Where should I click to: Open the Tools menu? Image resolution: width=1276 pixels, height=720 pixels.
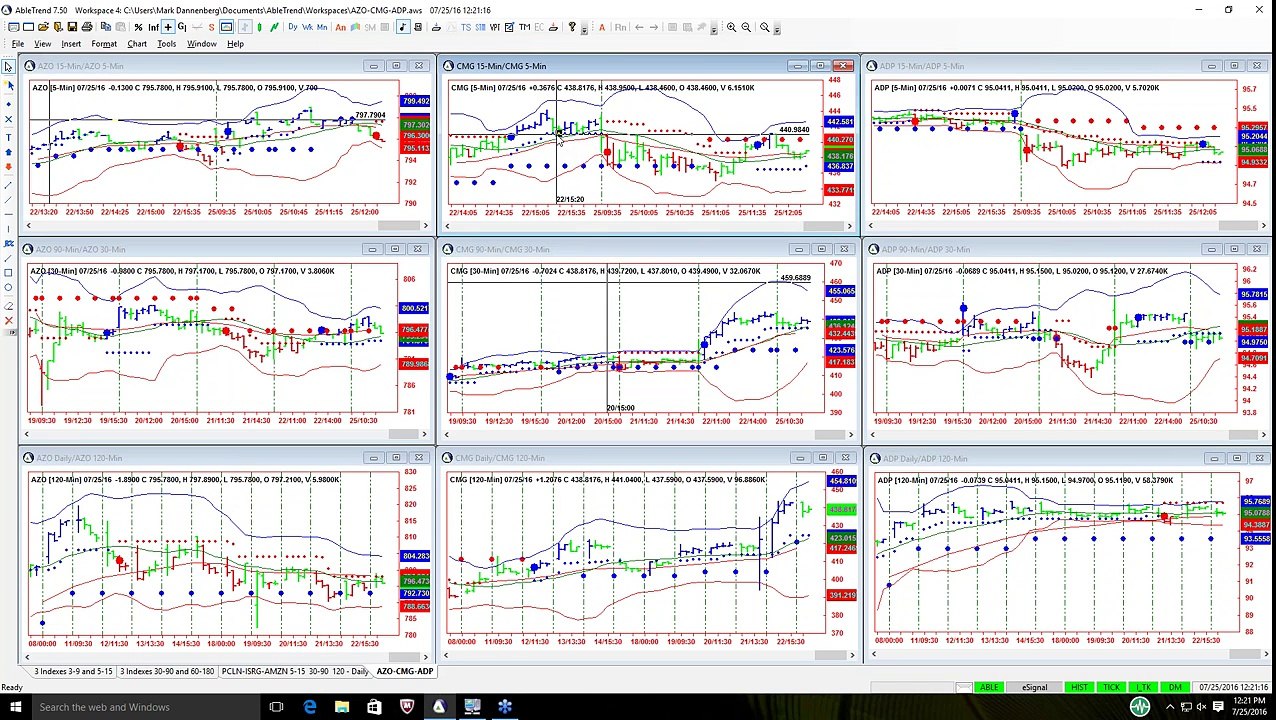pos(166,44)
